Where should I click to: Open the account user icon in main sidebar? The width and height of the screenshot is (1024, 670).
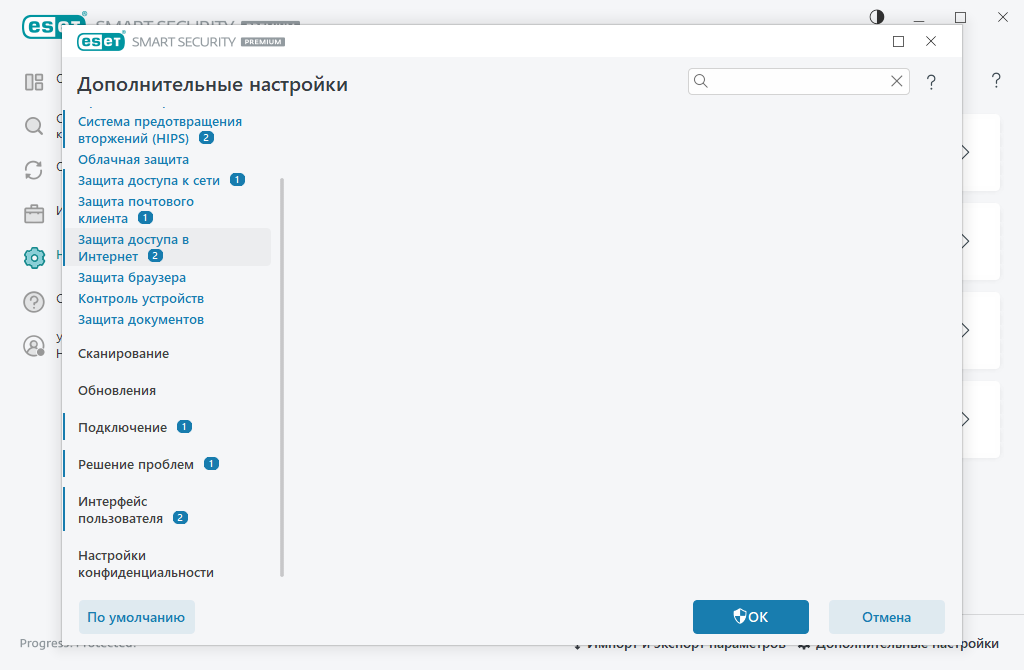(x=34, y=345)
